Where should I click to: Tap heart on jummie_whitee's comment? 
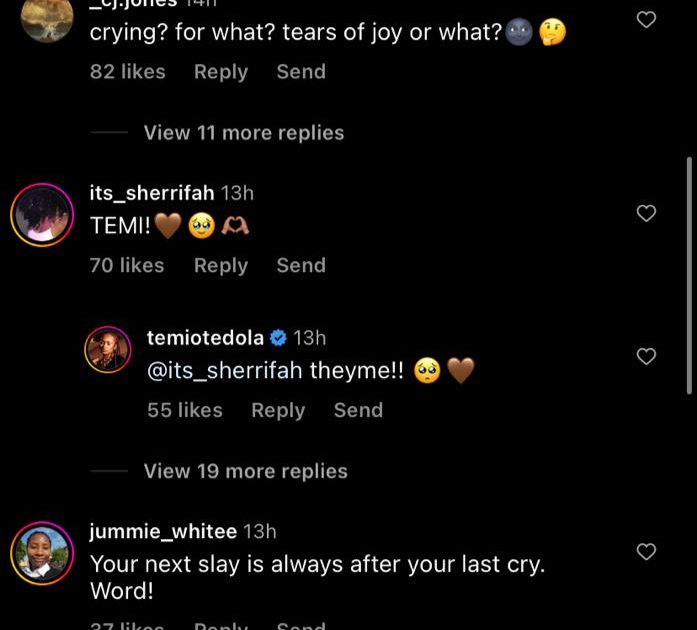click(647, 551)
